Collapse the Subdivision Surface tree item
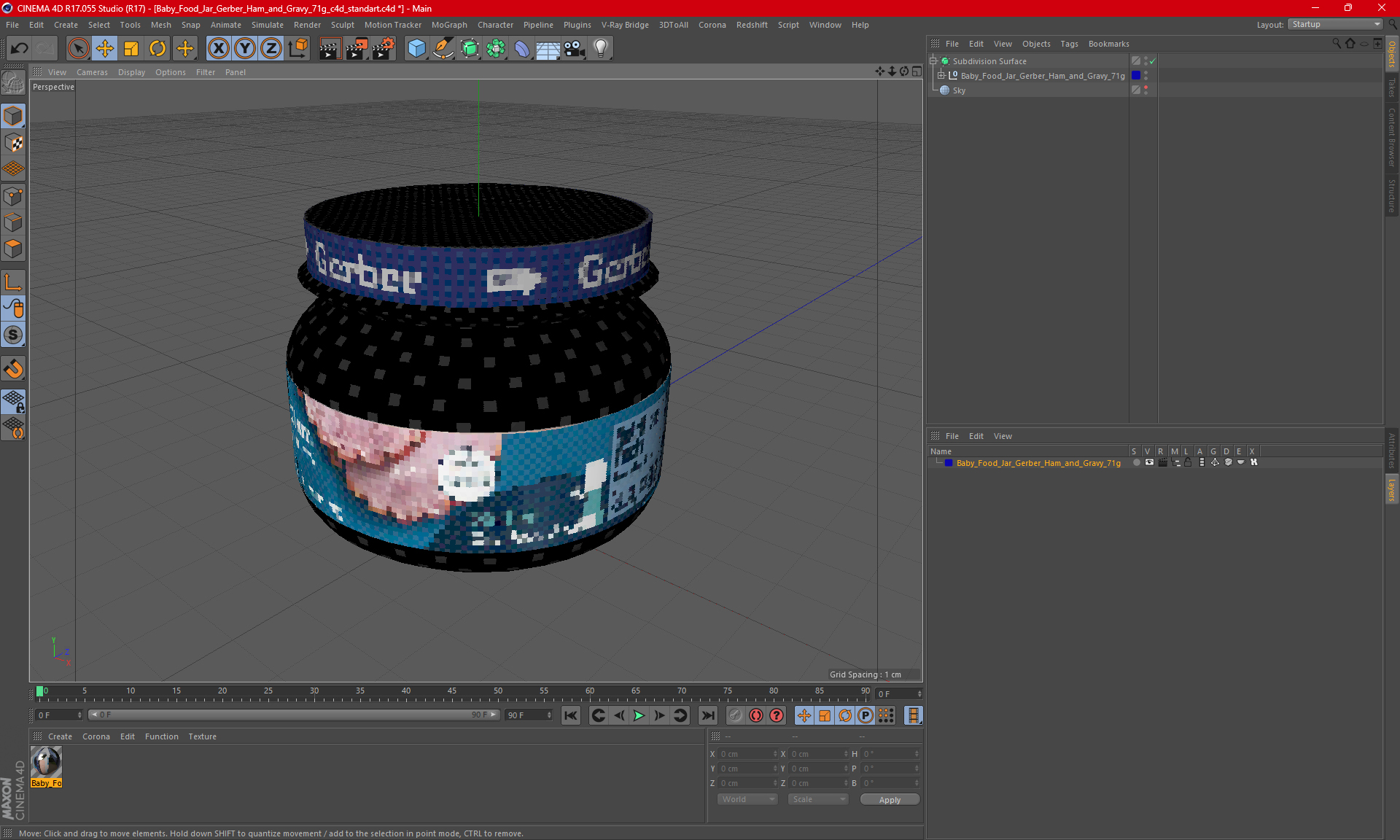Screen dimensions: 1400x840 tap(933, 61)
